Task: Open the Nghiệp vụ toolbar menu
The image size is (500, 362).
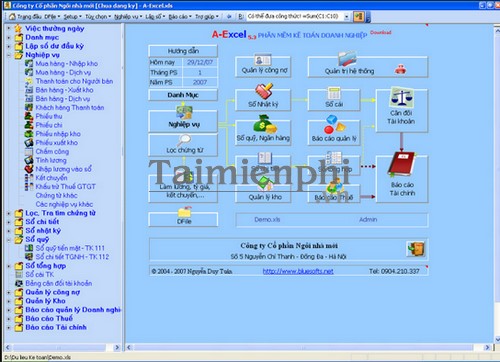Action: coord(128,16)
